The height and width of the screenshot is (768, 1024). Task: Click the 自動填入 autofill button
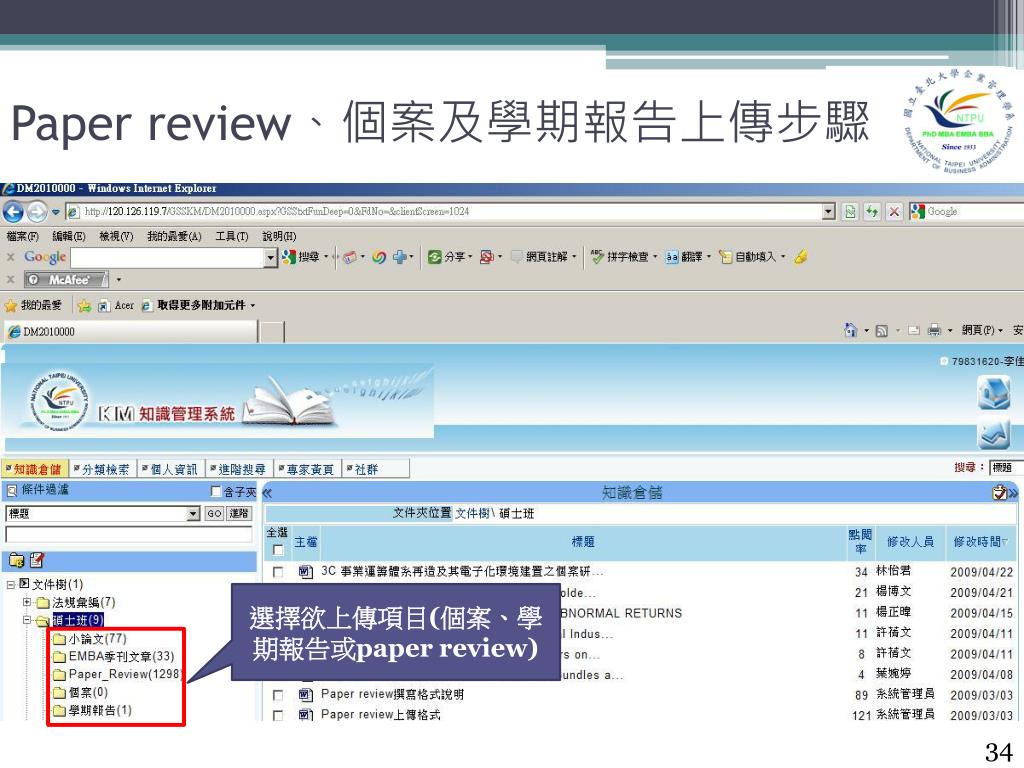pyautogui.click(x=748, y=257)
